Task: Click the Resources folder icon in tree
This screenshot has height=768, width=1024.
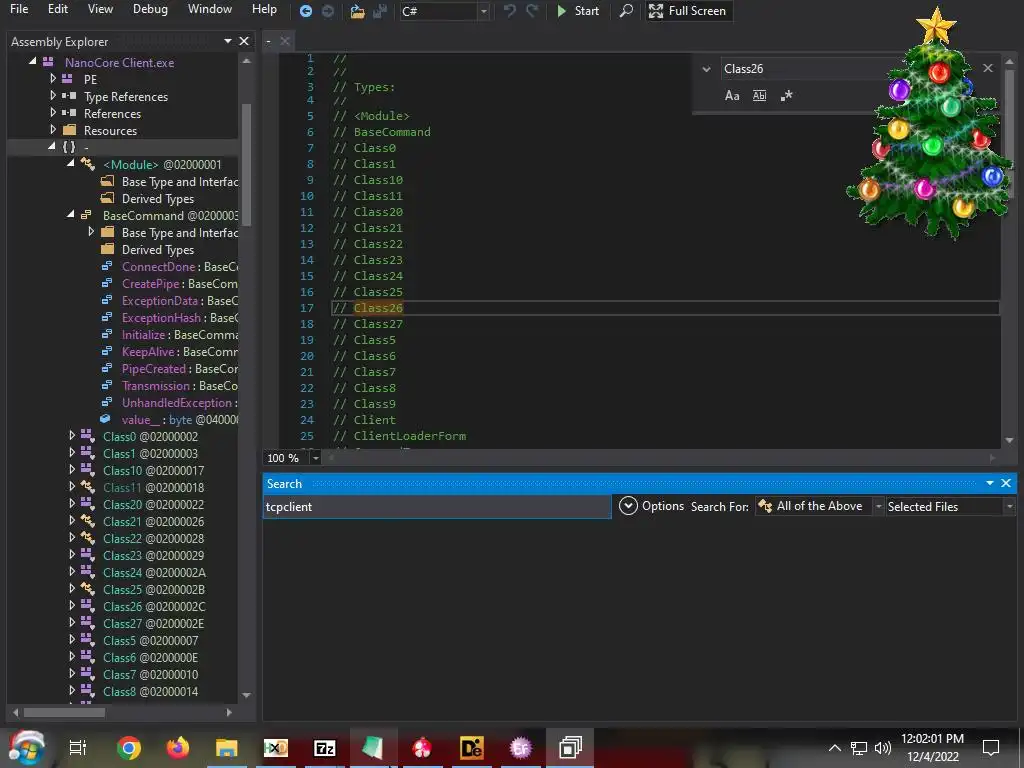Action: [69, 130]
